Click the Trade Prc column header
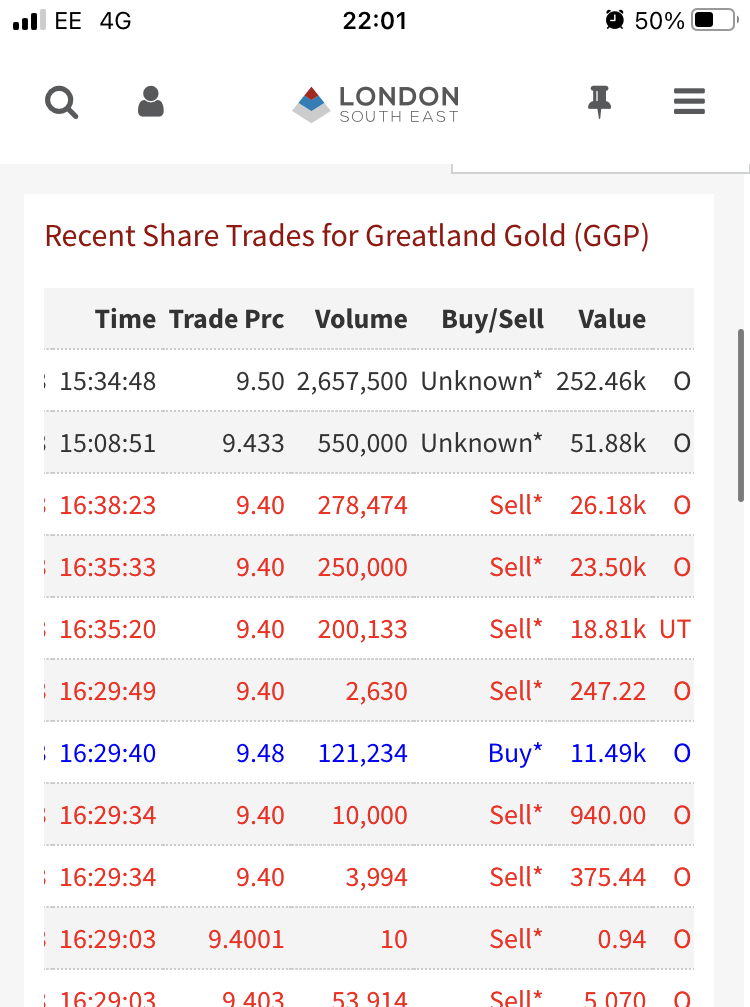 tap(227, 319)
